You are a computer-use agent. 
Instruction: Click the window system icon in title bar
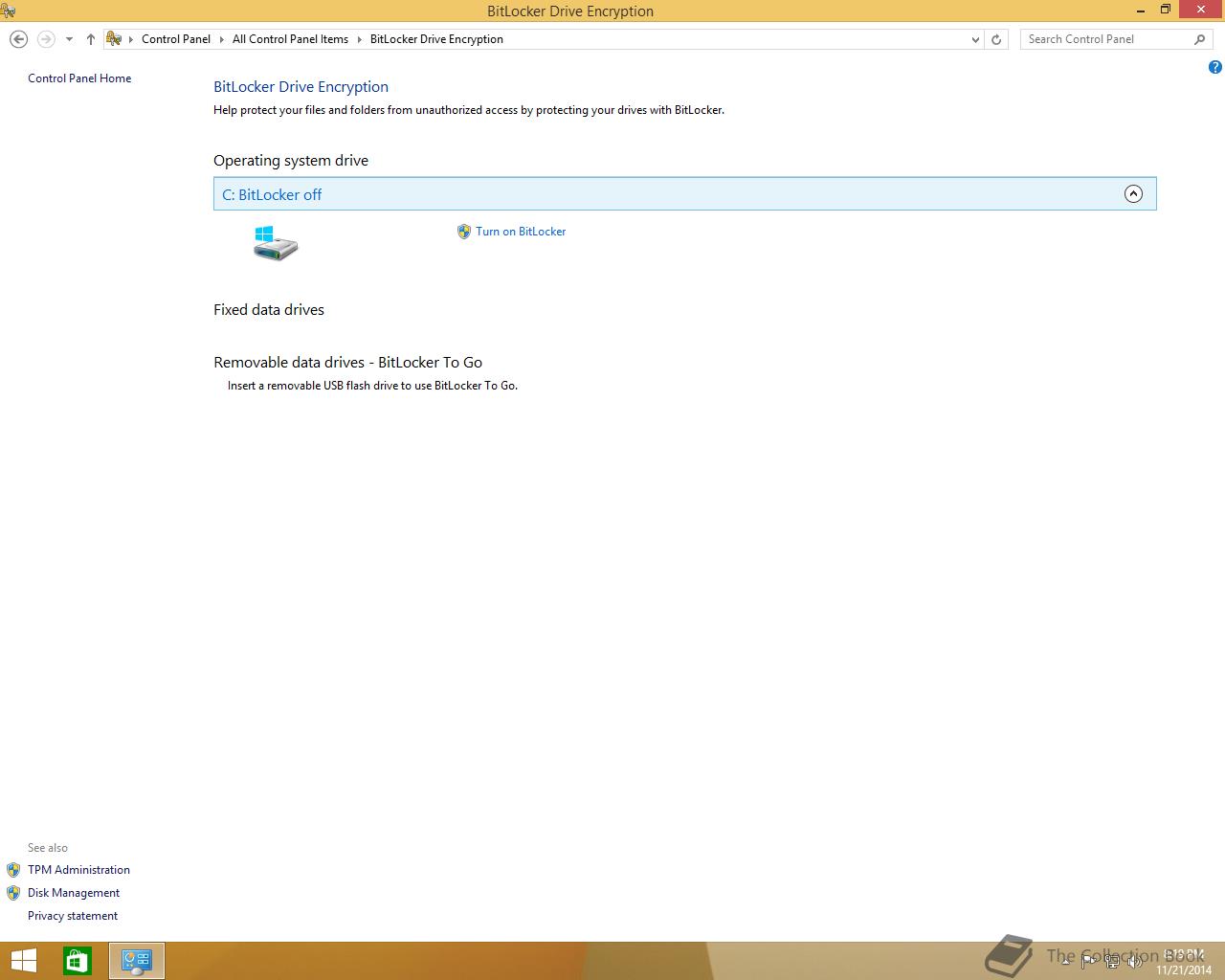click(x=9, y=11)
